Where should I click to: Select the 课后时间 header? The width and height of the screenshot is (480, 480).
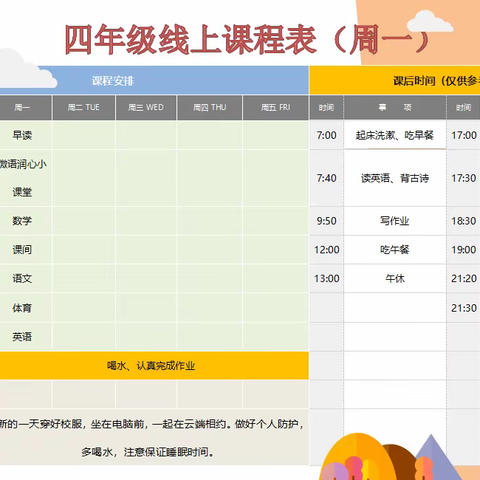pos(395,80)
